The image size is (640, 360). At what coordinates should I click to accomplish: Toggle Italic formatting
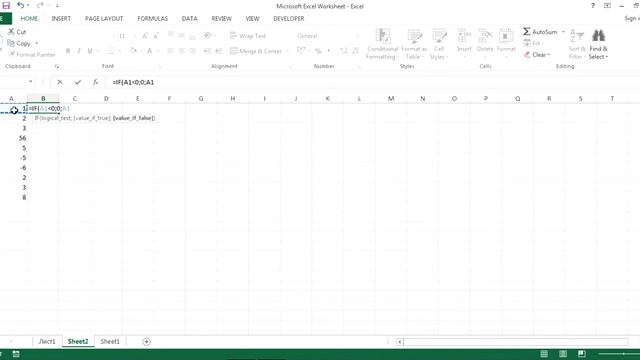(x=79, y=51)
